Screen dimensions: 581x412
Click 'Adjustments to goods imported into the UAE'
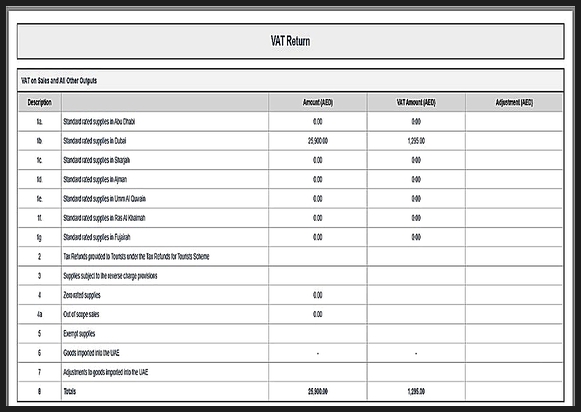point(106,372)
